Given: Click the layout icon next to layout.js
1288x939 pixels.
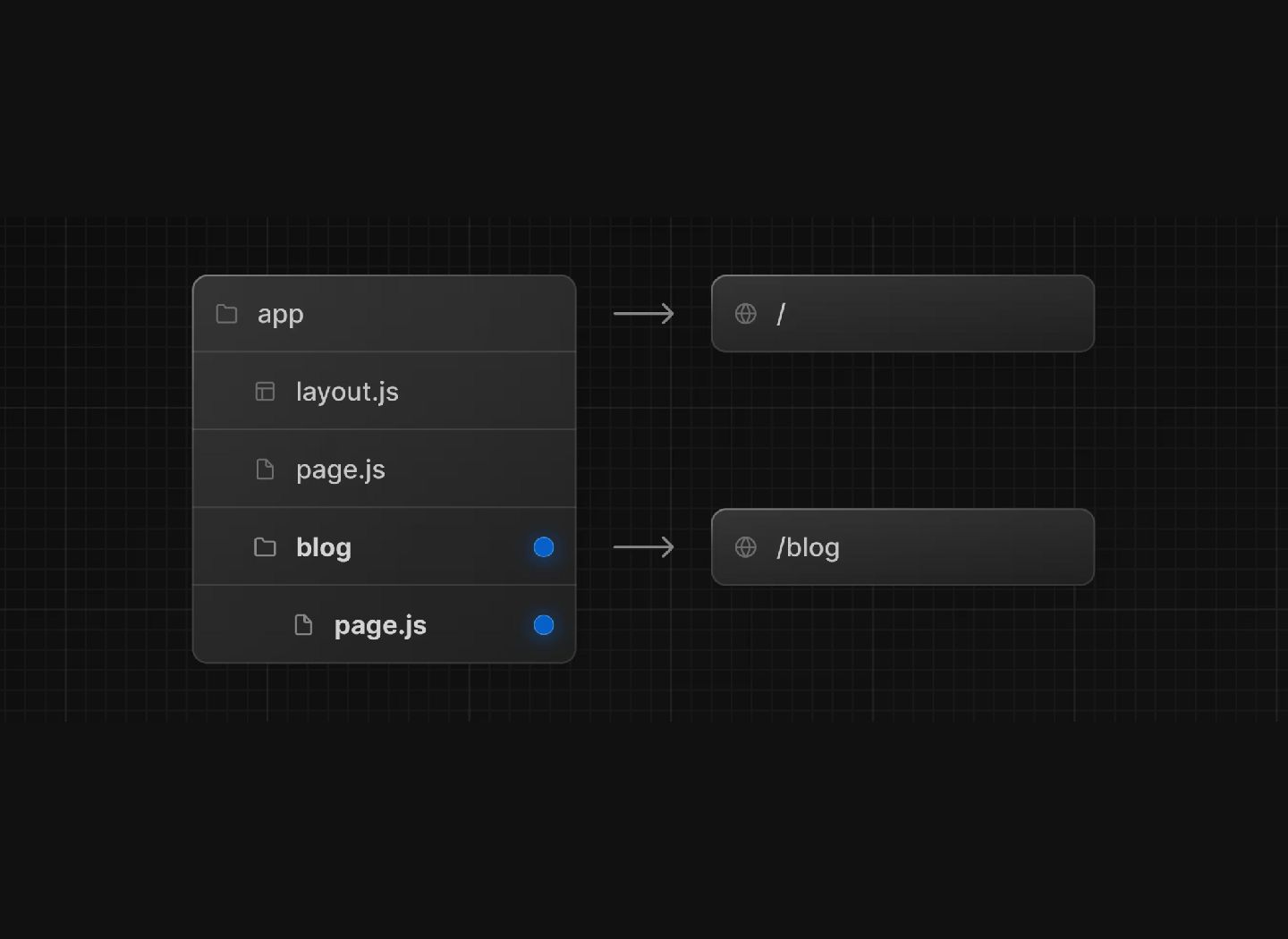Looking at the screenshot, I should tap(265, 392).
